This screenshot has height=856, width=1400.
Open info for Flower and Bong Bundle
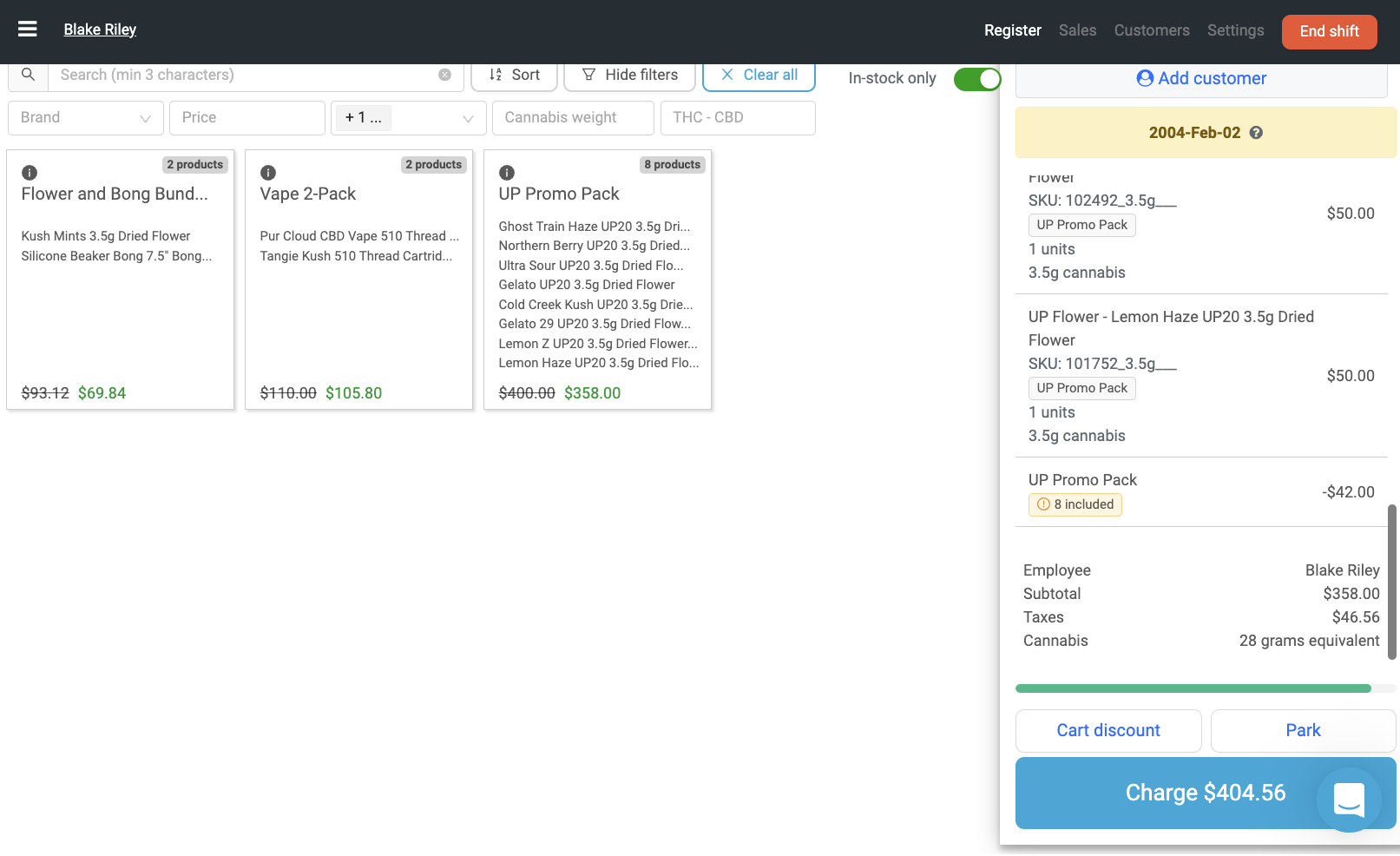pos(30,173)
